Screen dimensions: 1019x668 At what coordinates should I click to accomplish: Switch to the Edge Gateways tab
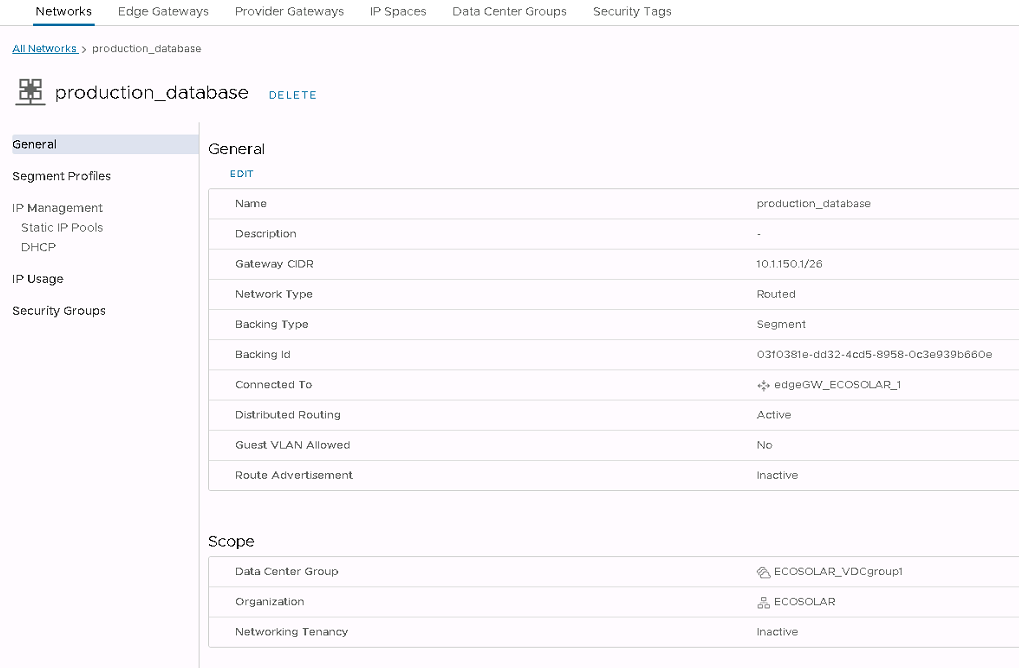[163, 12]
